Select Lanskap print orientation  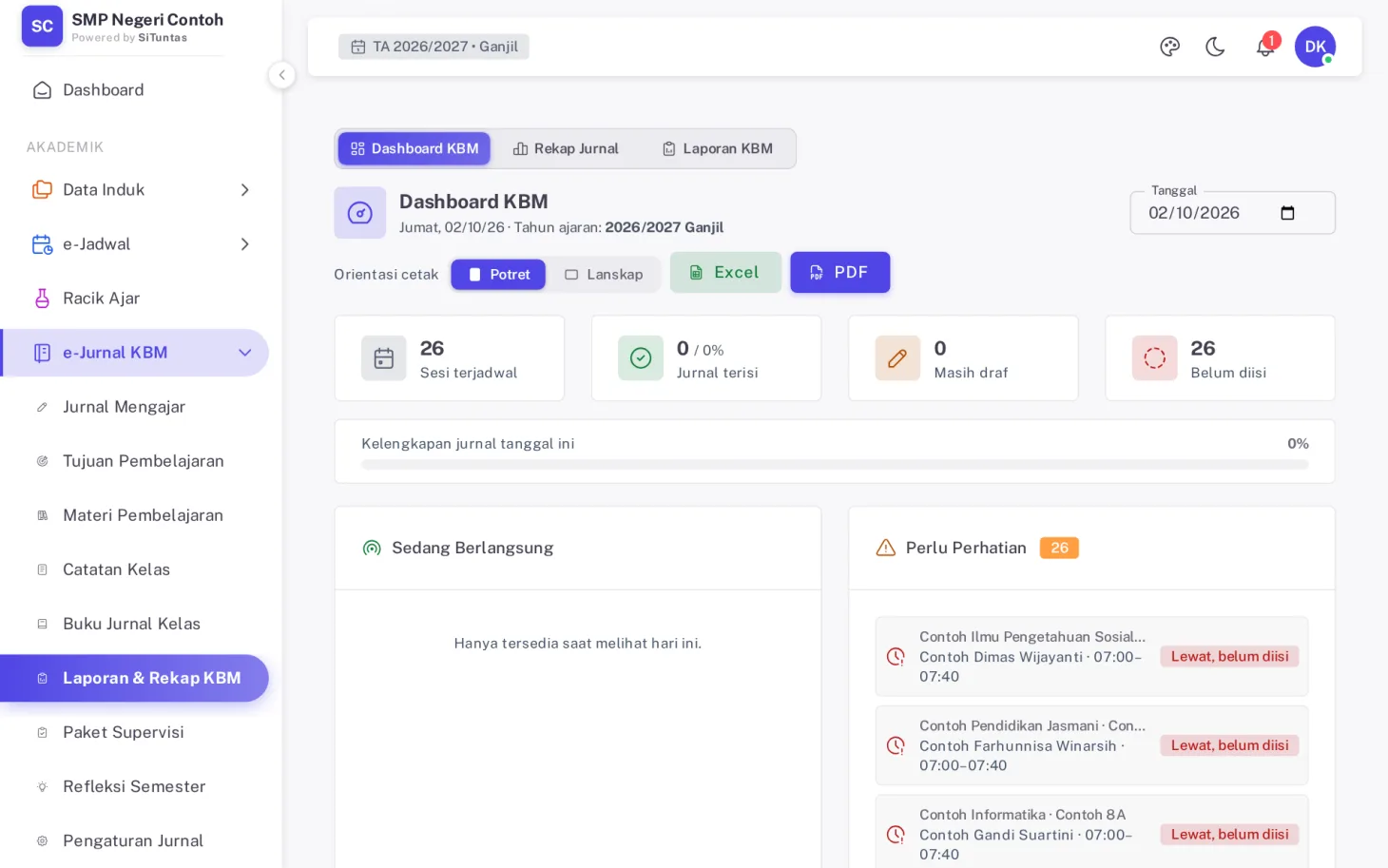tap(604, 275)
